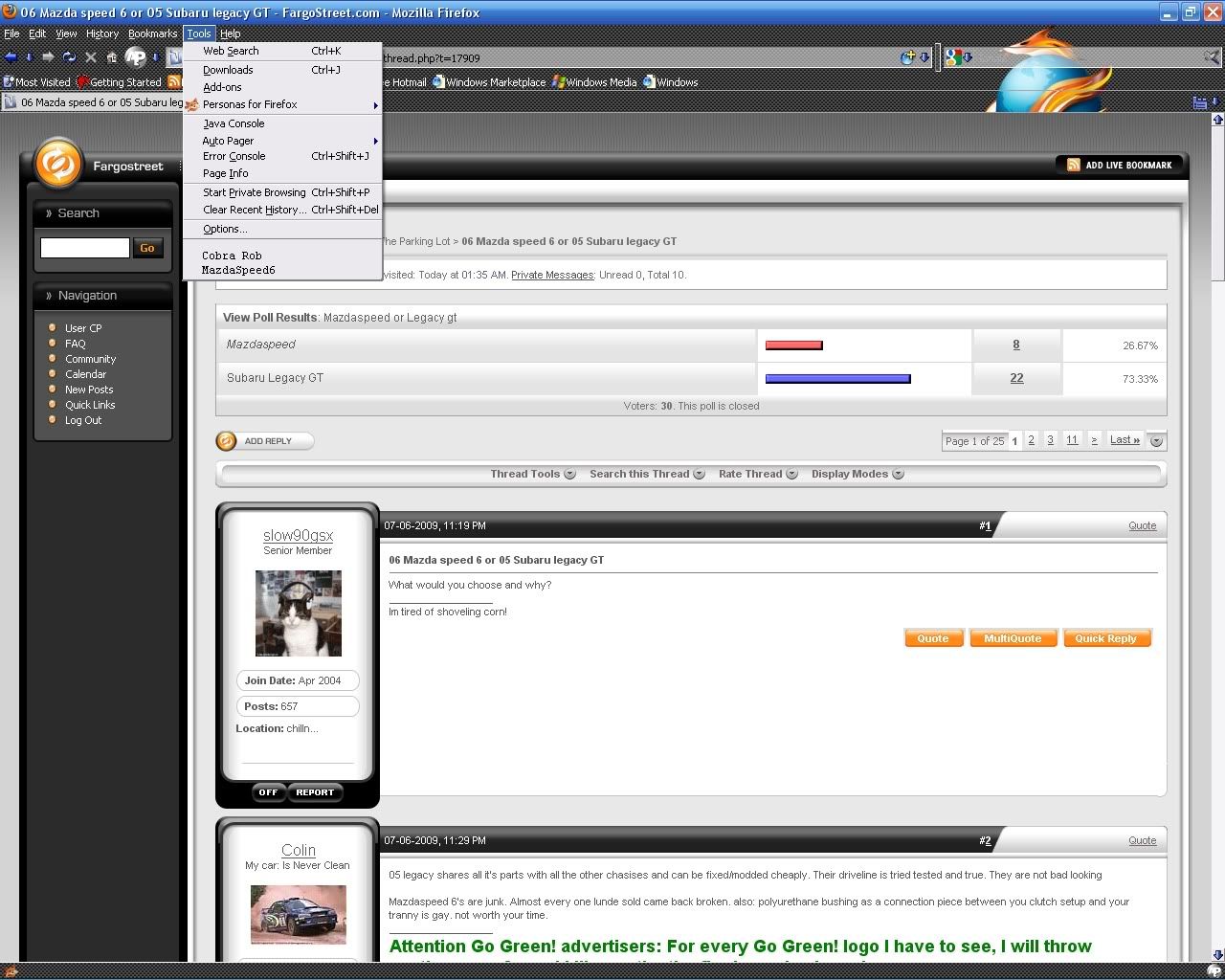Click the Stop loading X icon
This screenshot has width=1225, height=980.
click(91, 57)
